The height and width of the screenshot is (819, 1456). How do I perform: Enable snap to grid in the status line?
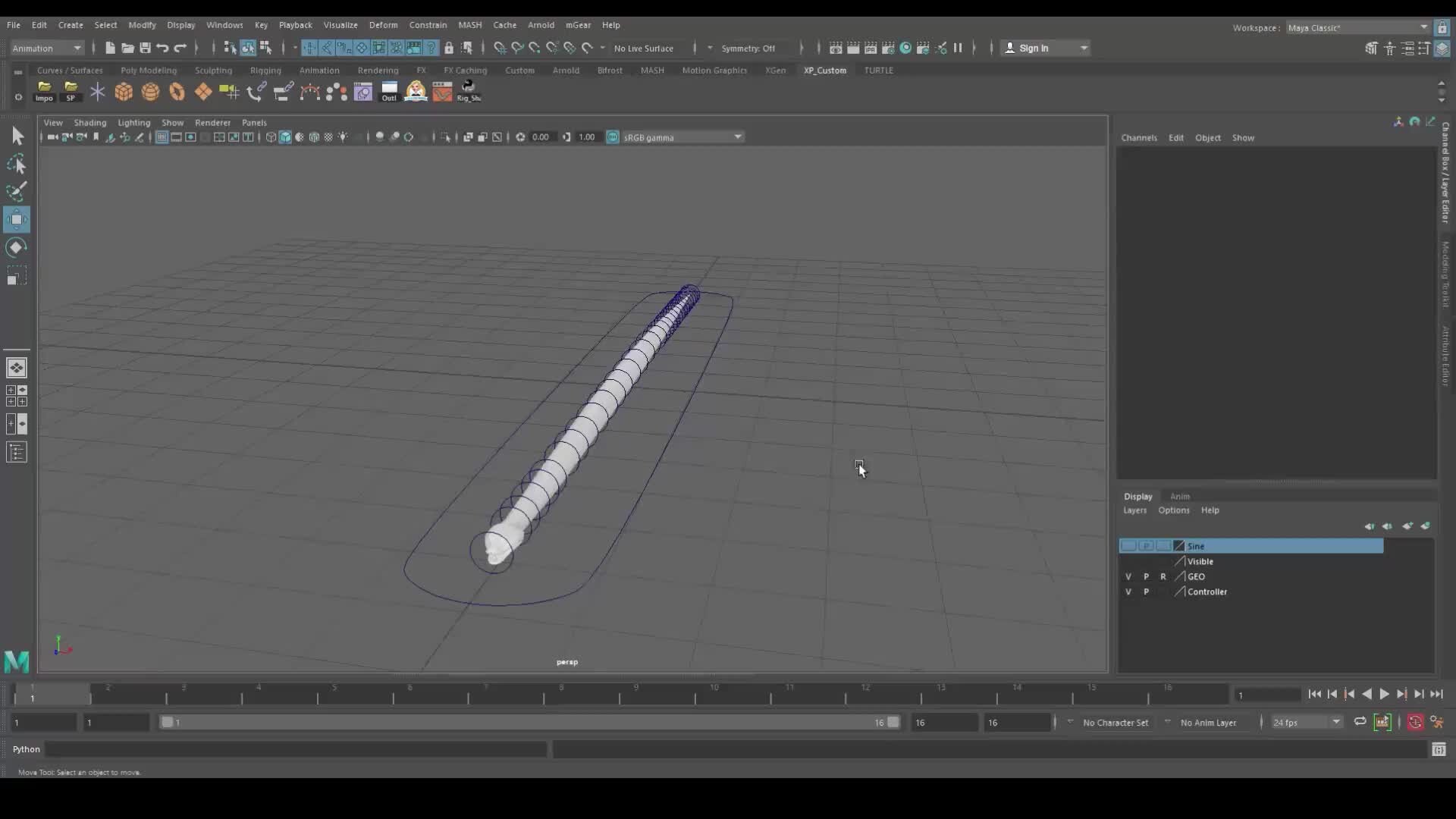click(309, 48)
